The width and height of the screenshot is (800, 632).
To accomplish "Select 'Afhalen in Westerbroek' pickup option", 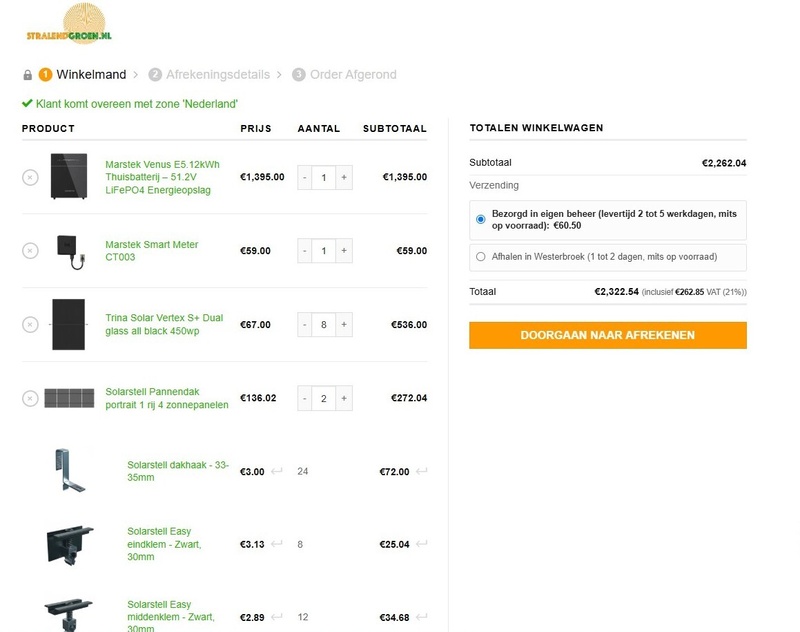I will pos(481,257).
